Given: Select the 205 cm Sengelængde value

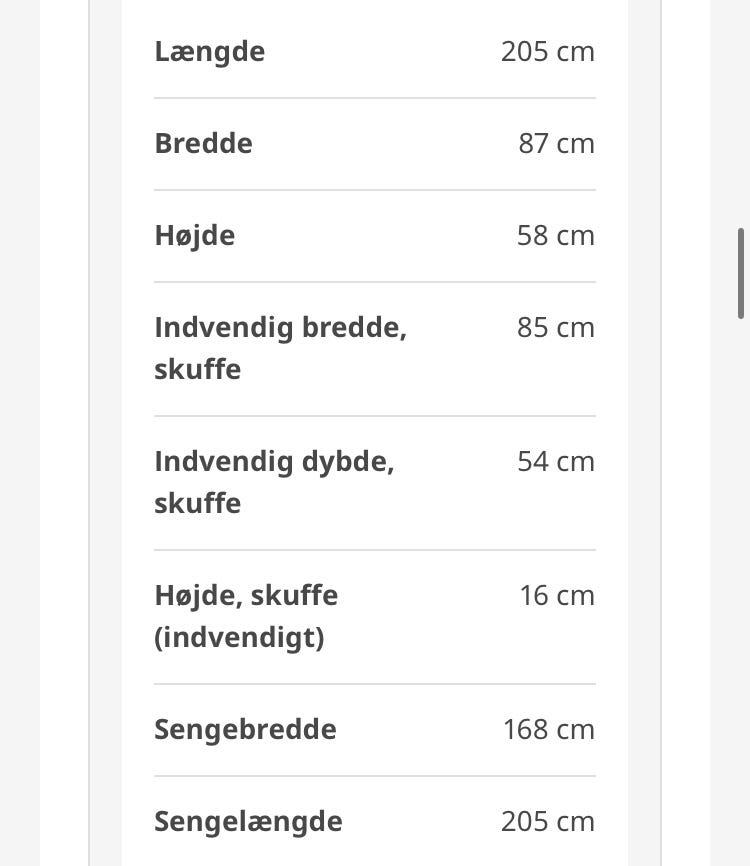Looking at the screenshot, I should point(547,821).
